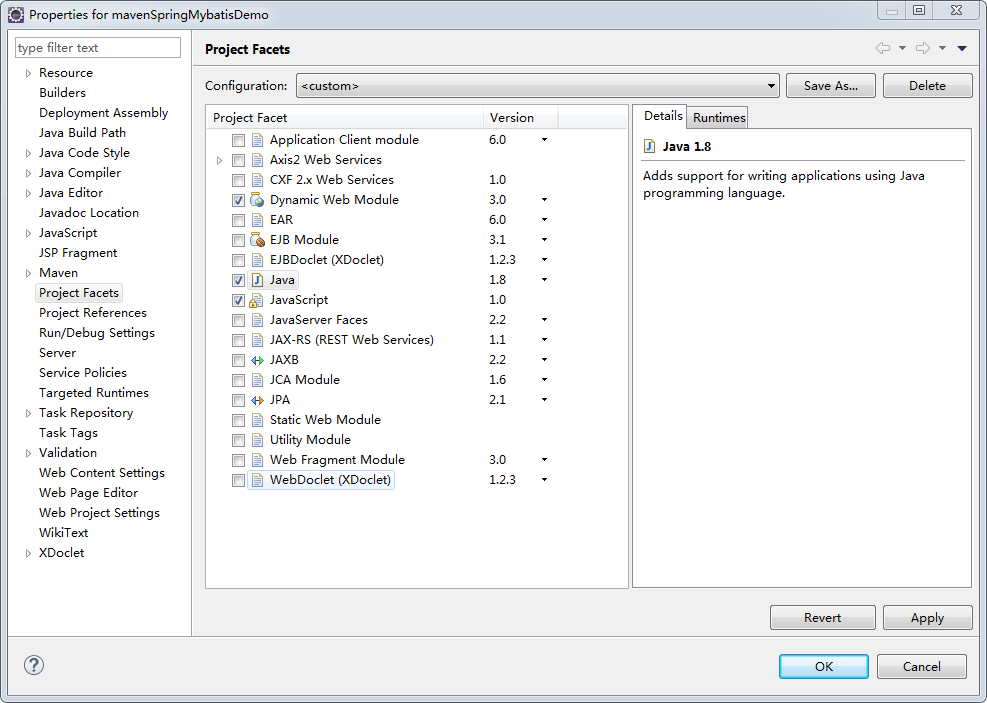
Task: Go forward with the right arrow icon
Action: pos(923,48)
